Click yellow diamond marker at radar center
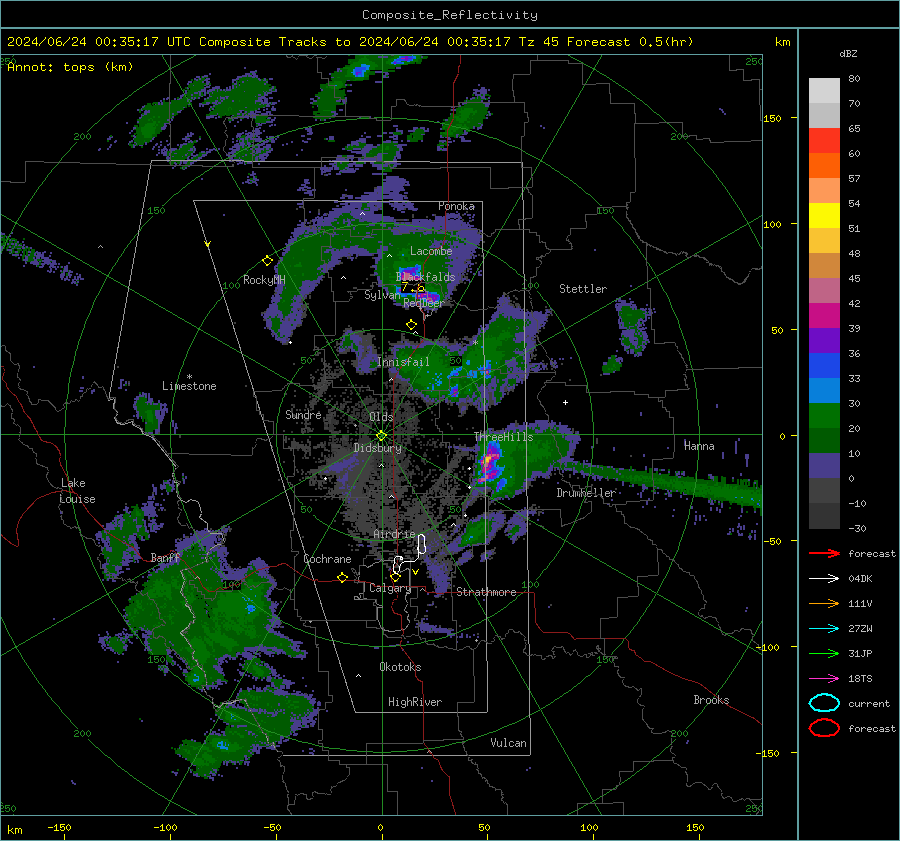Viewport: 900px width, 841px height. (381, 436)
